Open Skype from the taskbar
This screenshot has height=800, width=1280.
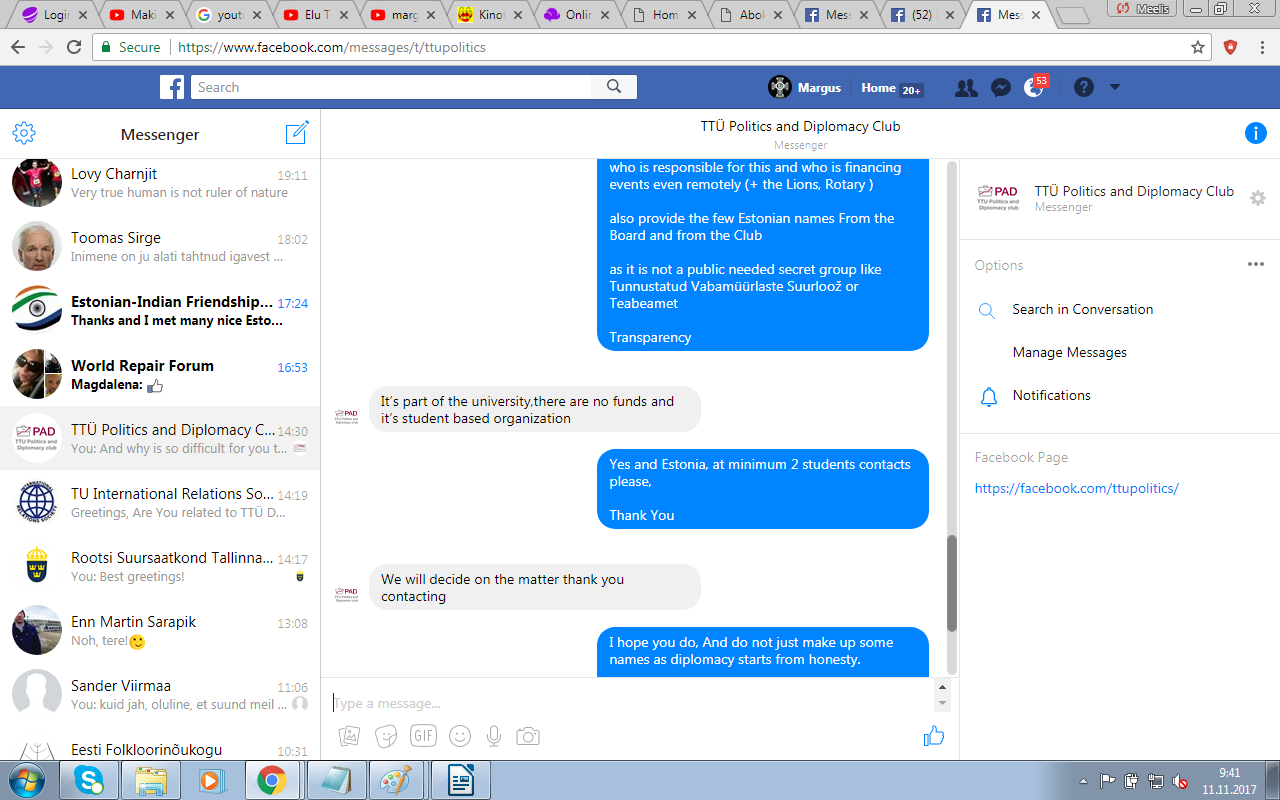[x=87, y=780]
